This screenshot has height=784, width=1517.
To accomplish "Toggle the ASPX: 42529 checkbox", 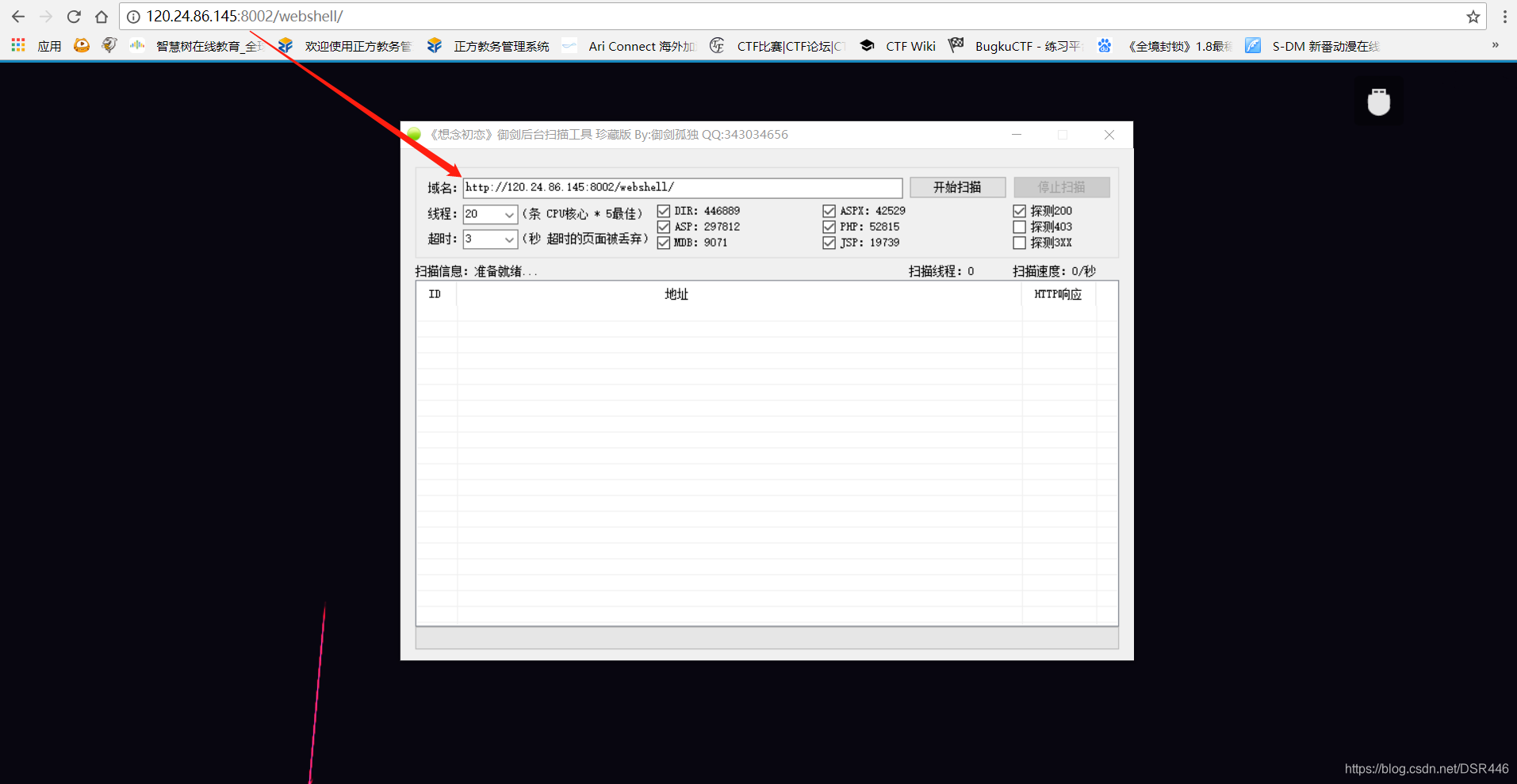I will [x=829, y=211].
